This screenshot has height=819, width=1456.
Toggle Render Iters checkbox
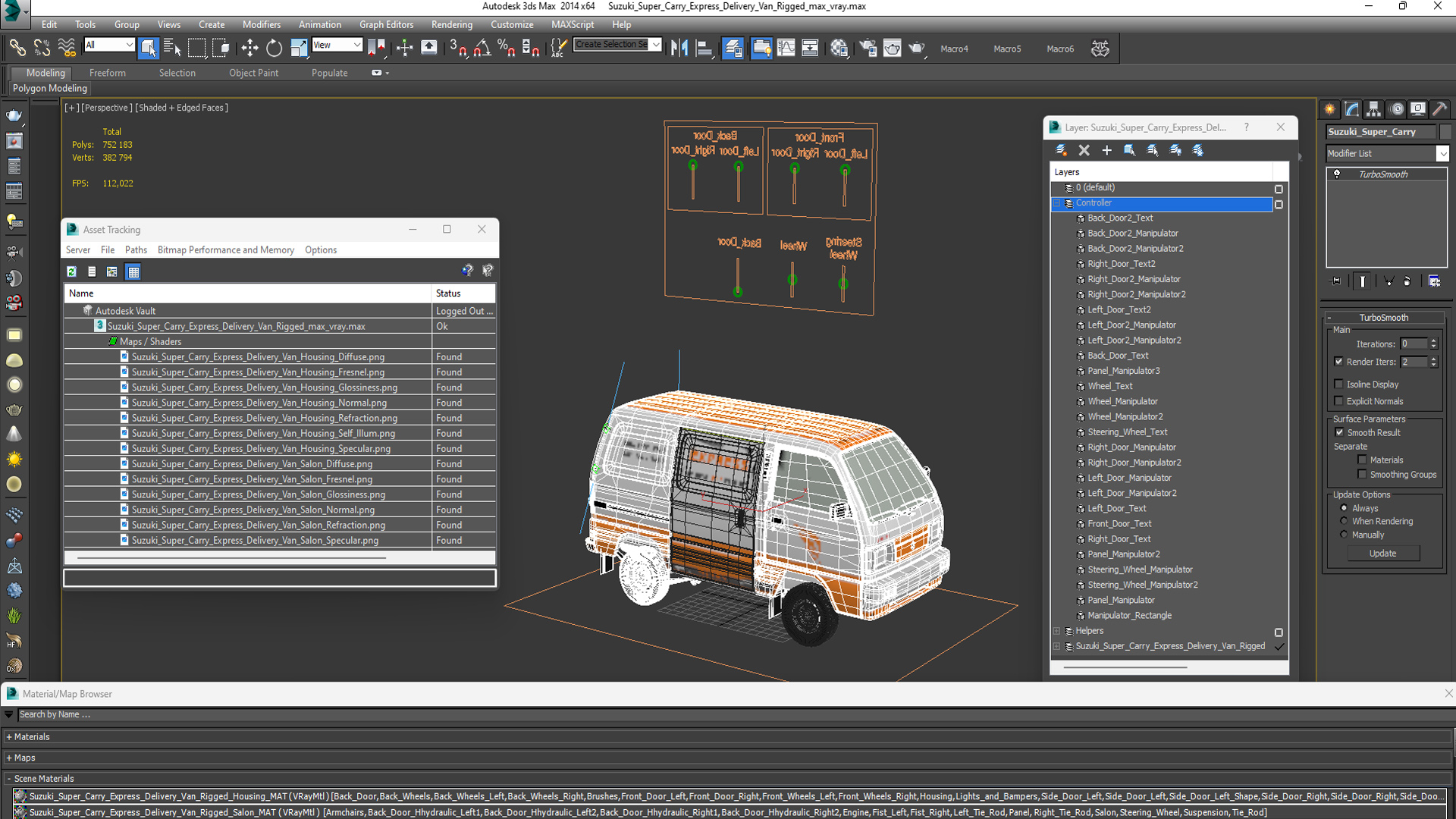click(x=1338, y=362)
